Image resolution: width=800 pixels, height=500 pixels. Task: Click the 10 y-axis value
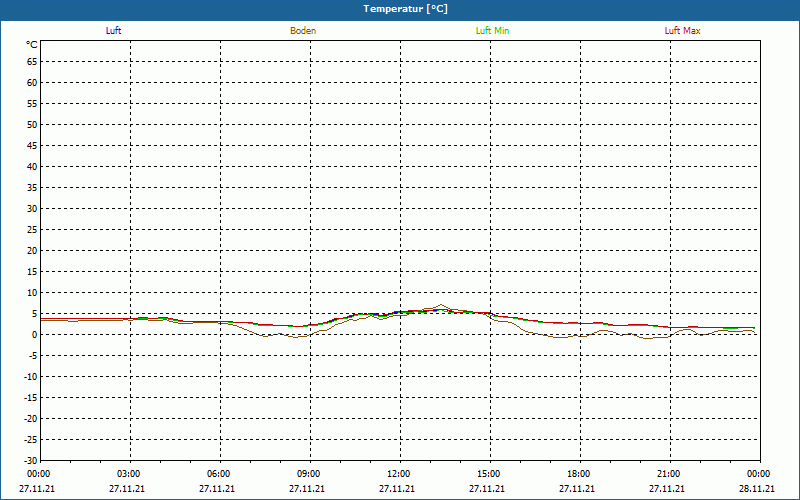32,293
